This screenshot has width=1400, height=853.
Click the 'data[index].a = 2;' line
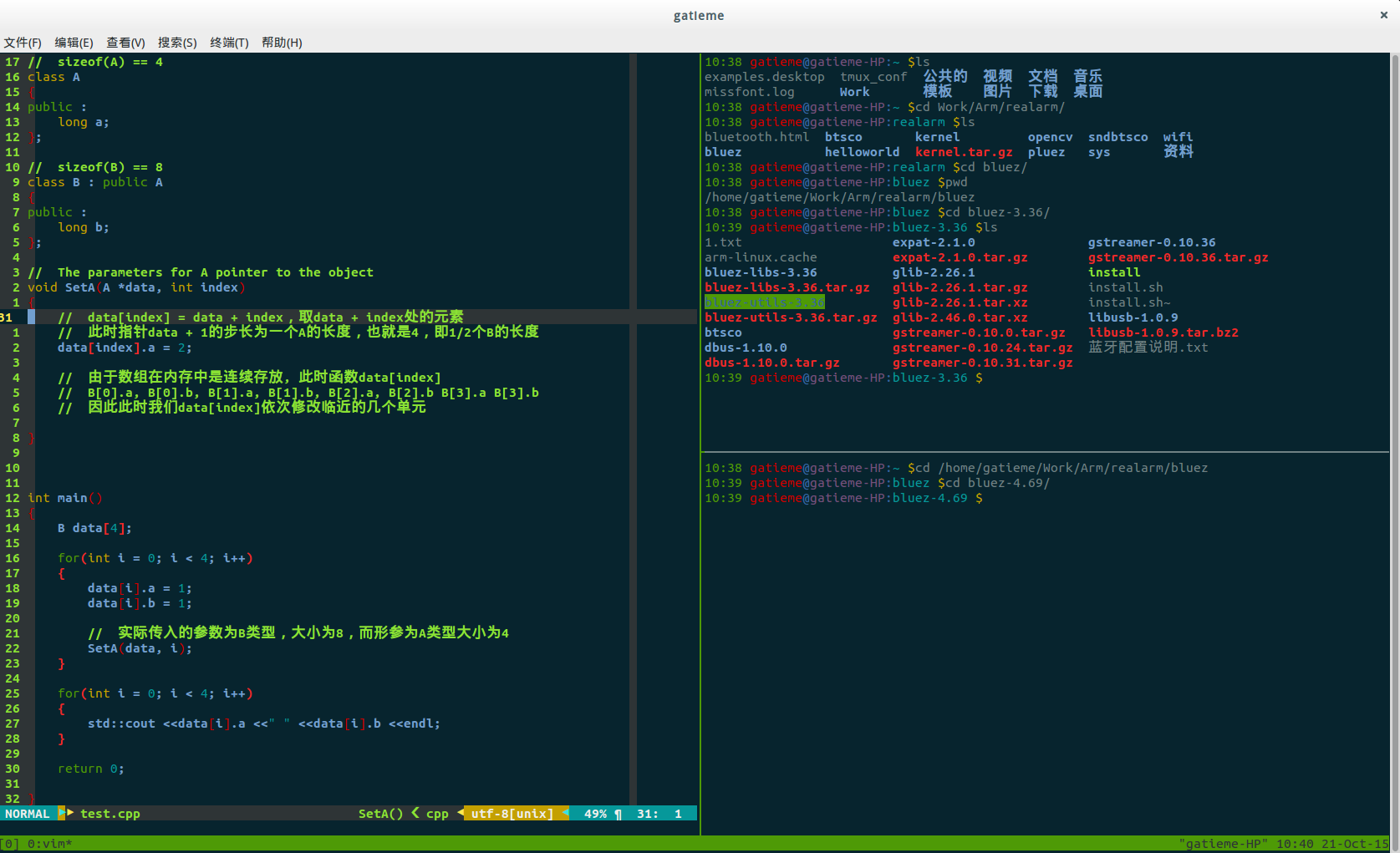(125, 348)
